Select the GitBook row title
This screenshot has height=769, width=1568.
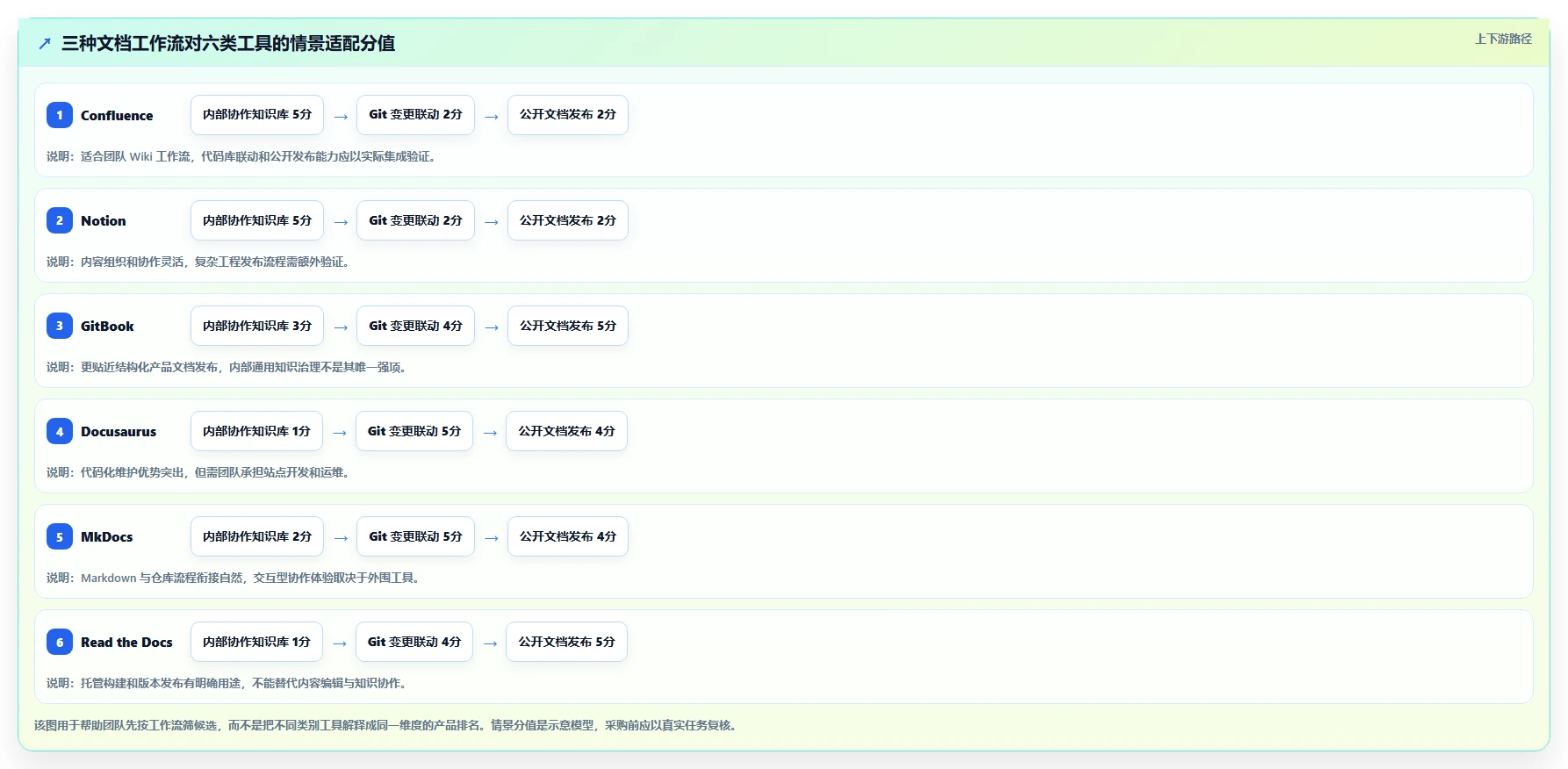[107, 326]
